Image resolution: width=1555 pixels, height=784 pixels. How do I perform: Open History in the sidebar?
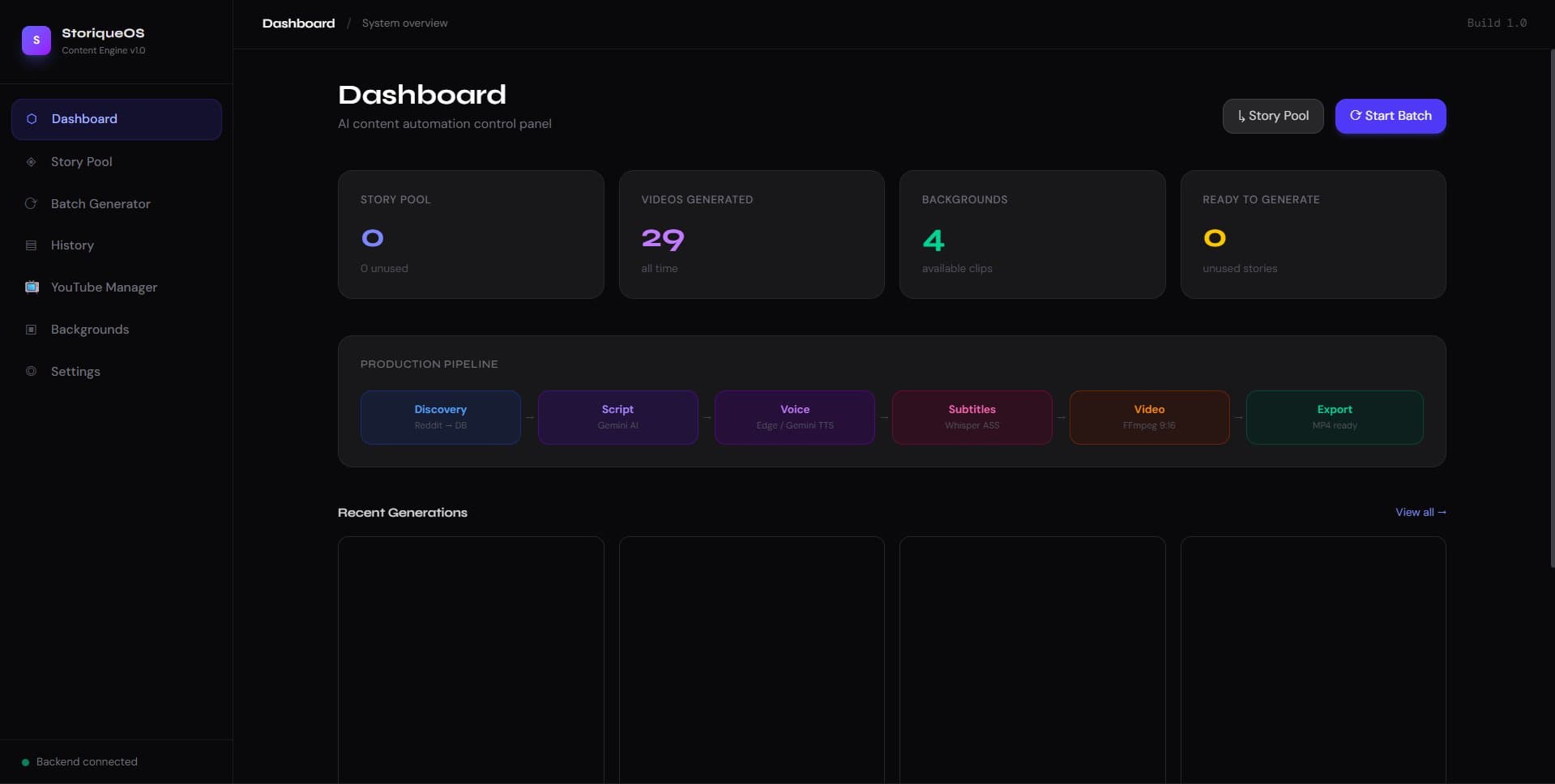click(117, 245)
